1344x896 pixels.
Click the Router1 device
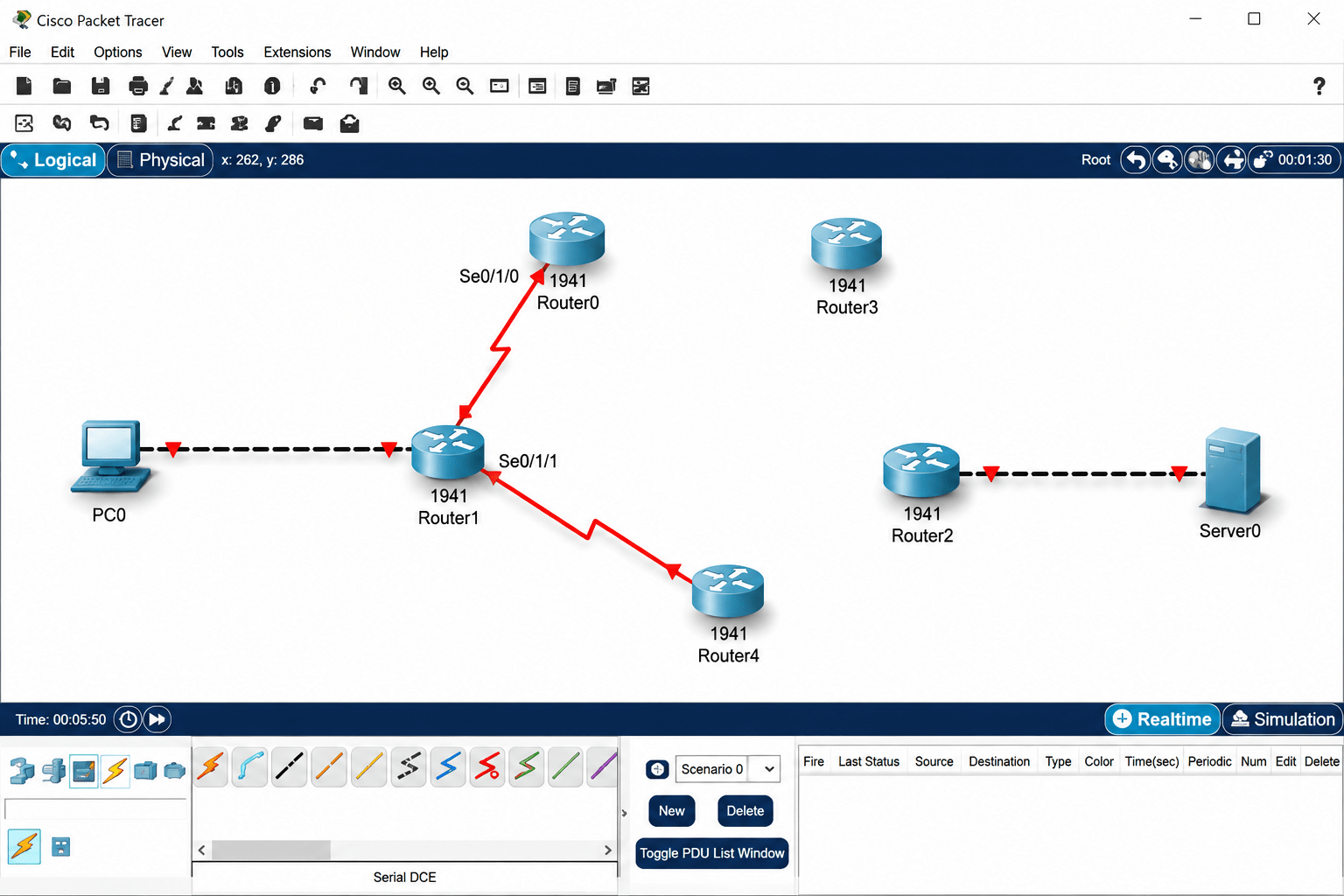[448, 451]
